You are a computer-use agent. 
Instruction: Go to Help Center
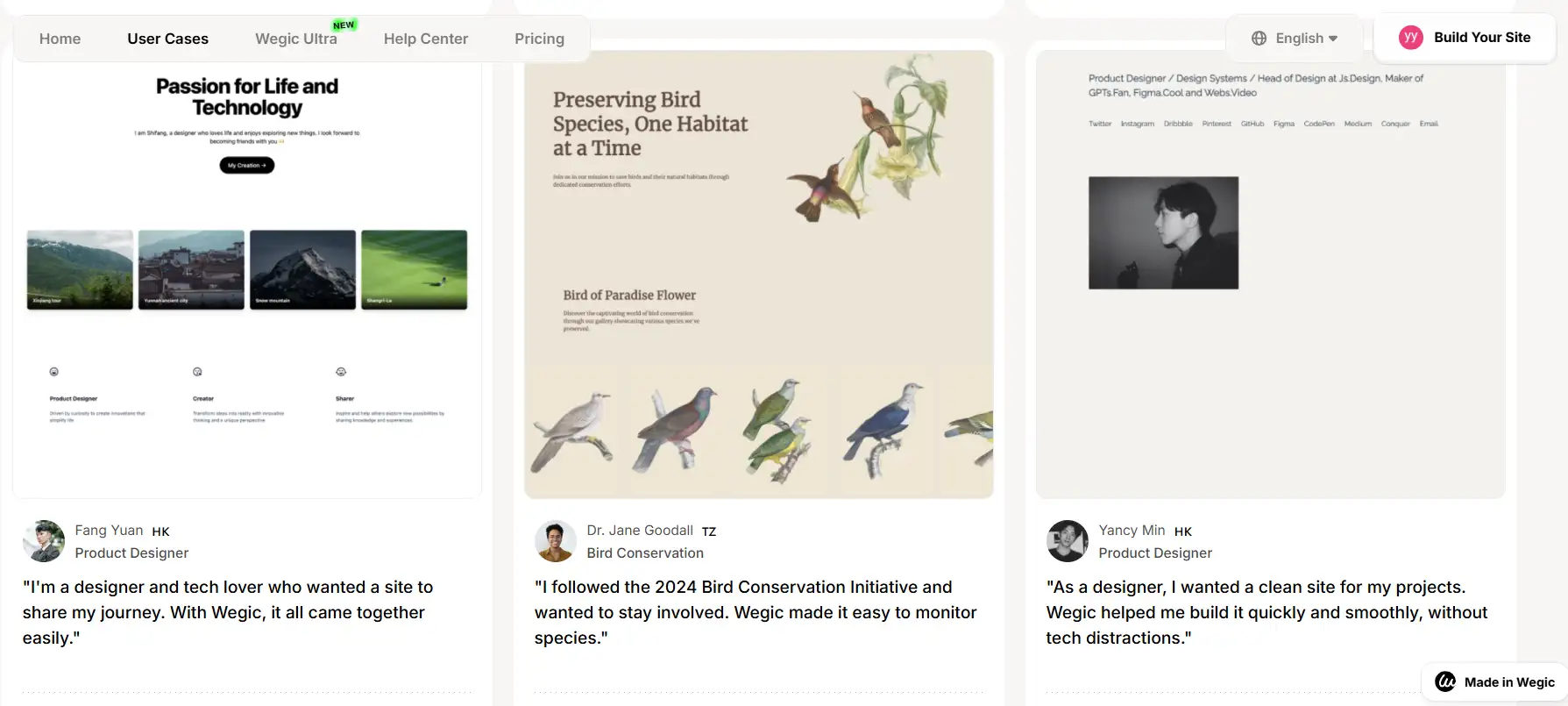[425, 39]
